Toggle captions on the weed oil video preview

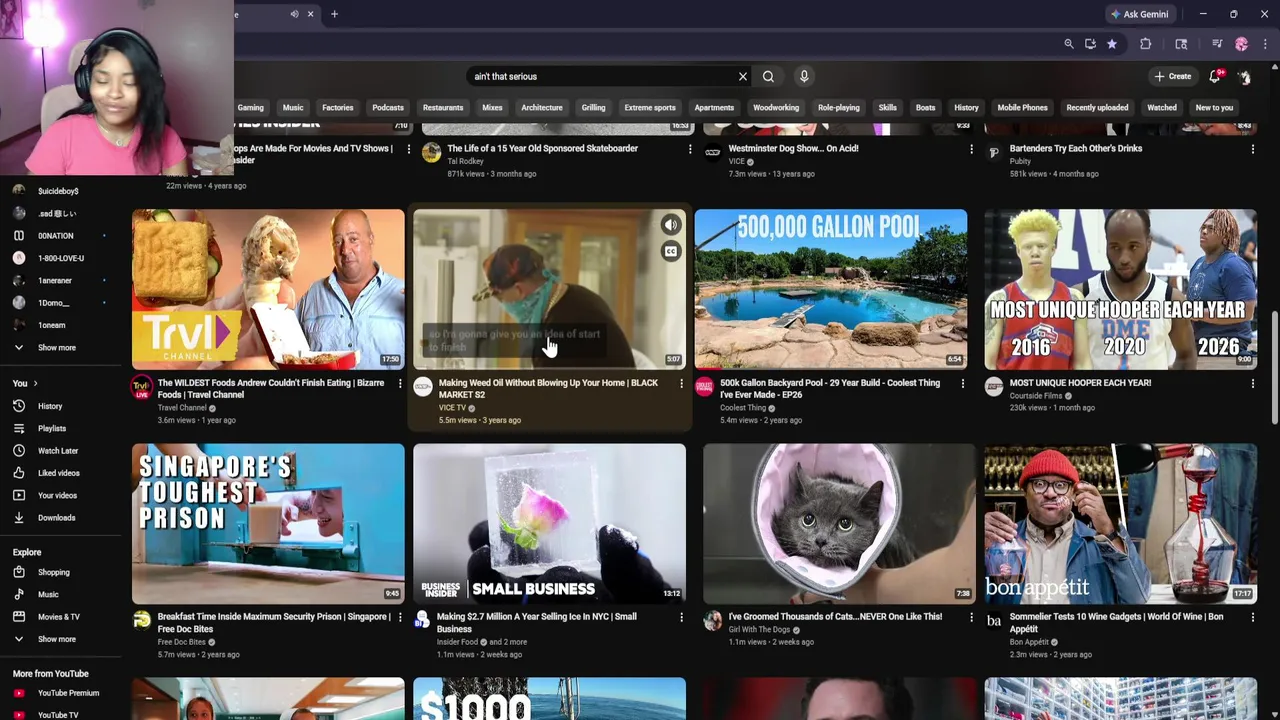tap(671, 251)
